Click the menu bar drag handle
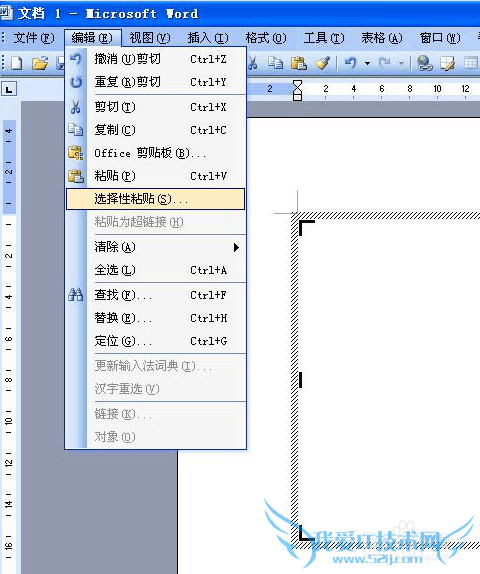480x574 pixels. [x=3, y=38]
